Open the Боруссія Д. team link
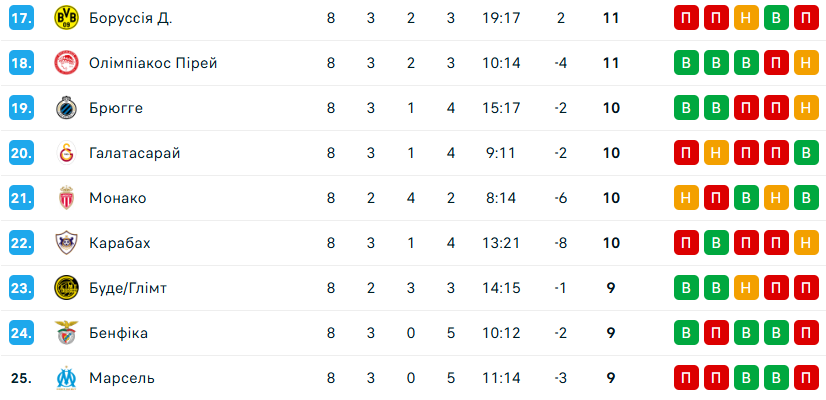The image size is (826, 400). coord(130,19)
